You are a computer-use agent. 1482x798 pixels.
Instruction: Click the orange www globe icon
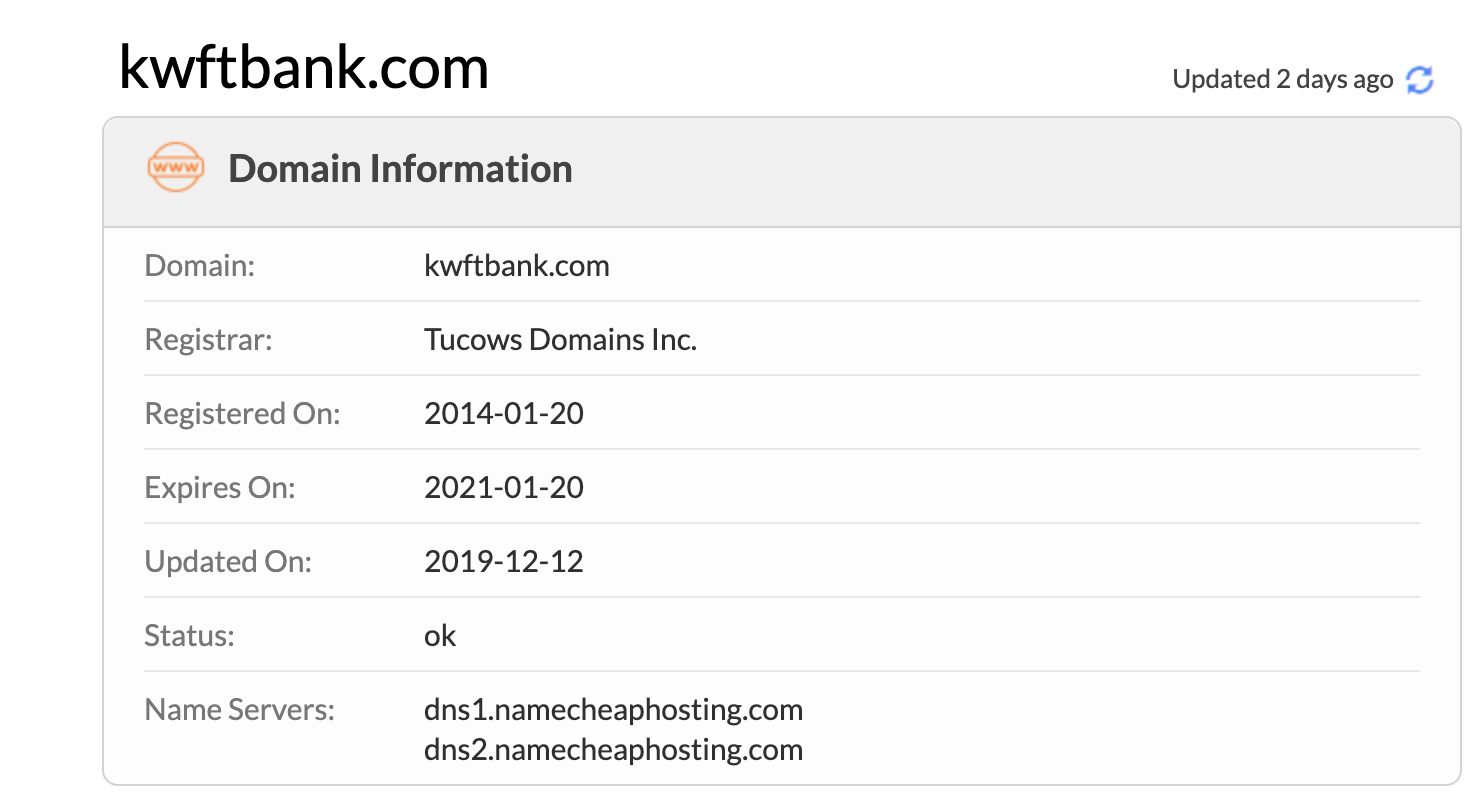(175, 168)
